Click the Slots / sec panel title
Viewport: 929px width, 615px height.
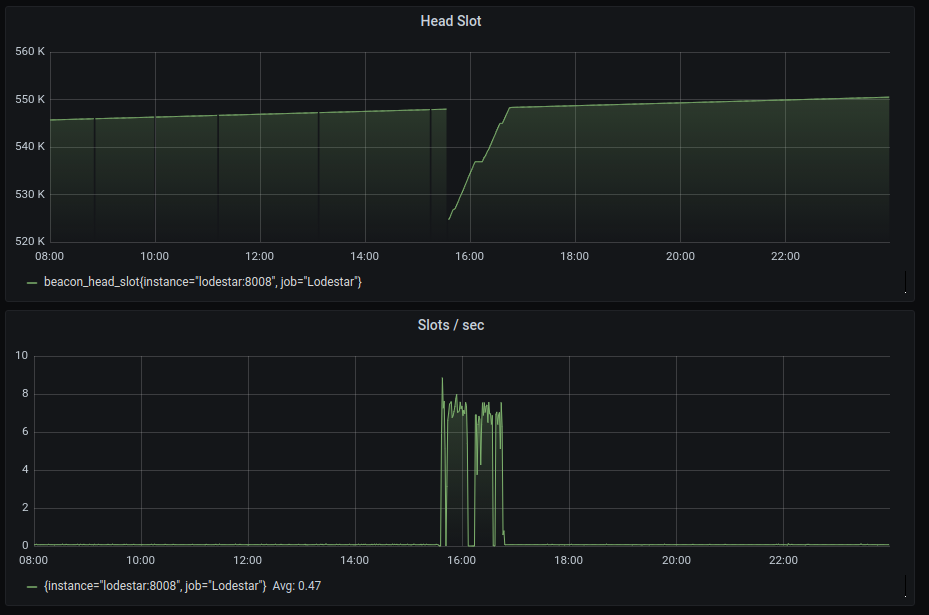pyautogui.click(x=452, y=325)
